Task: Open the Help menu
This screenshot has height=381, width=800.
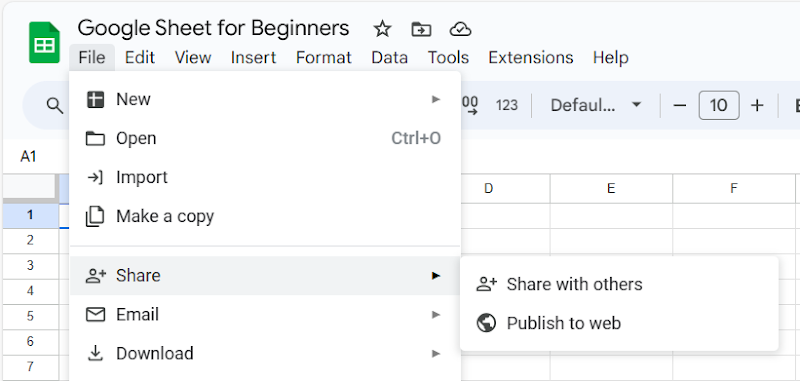Action: point(610,58)
